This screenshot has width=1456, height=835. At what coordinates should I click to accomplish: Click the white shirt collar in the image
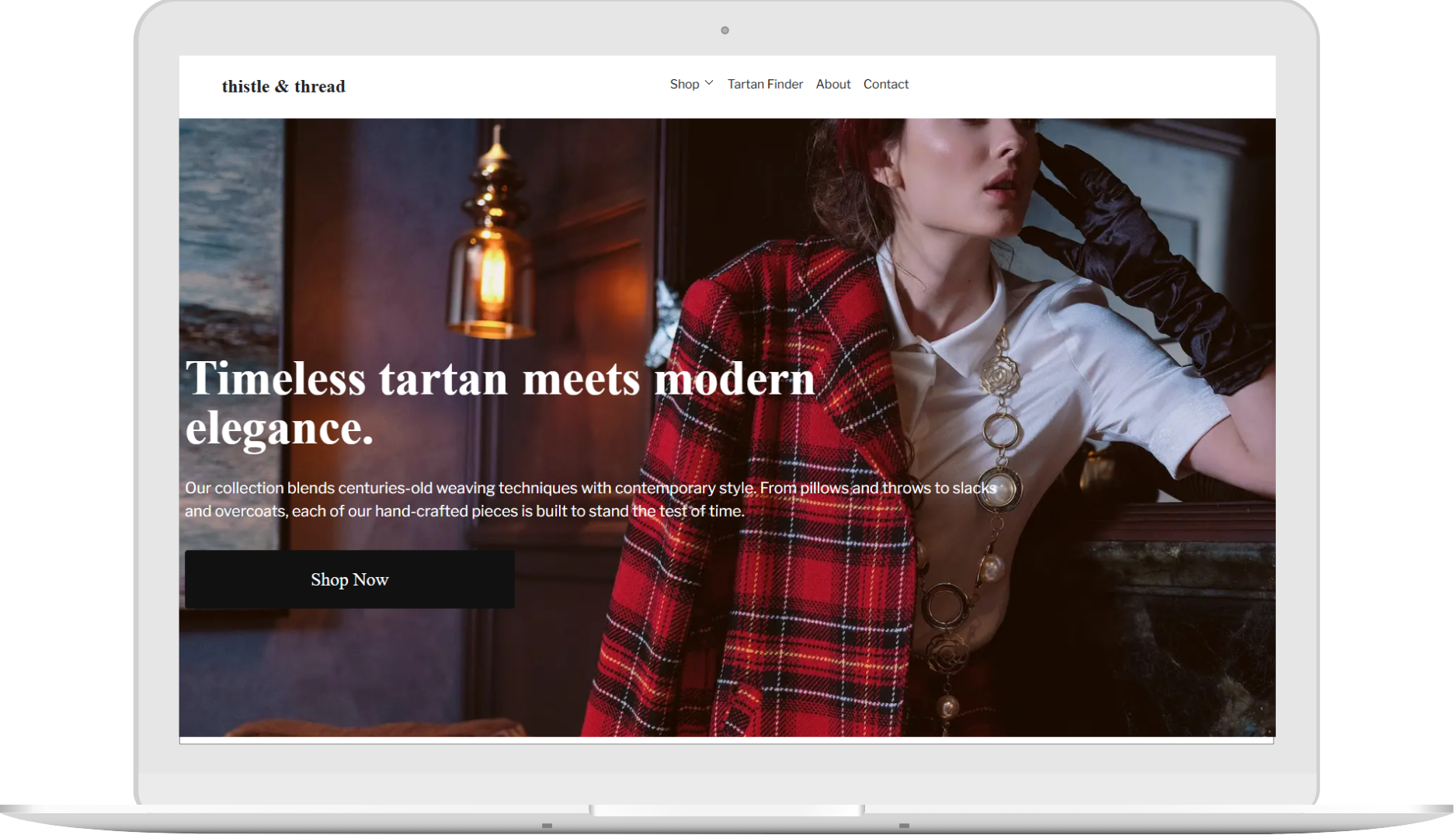pos(932,311)
